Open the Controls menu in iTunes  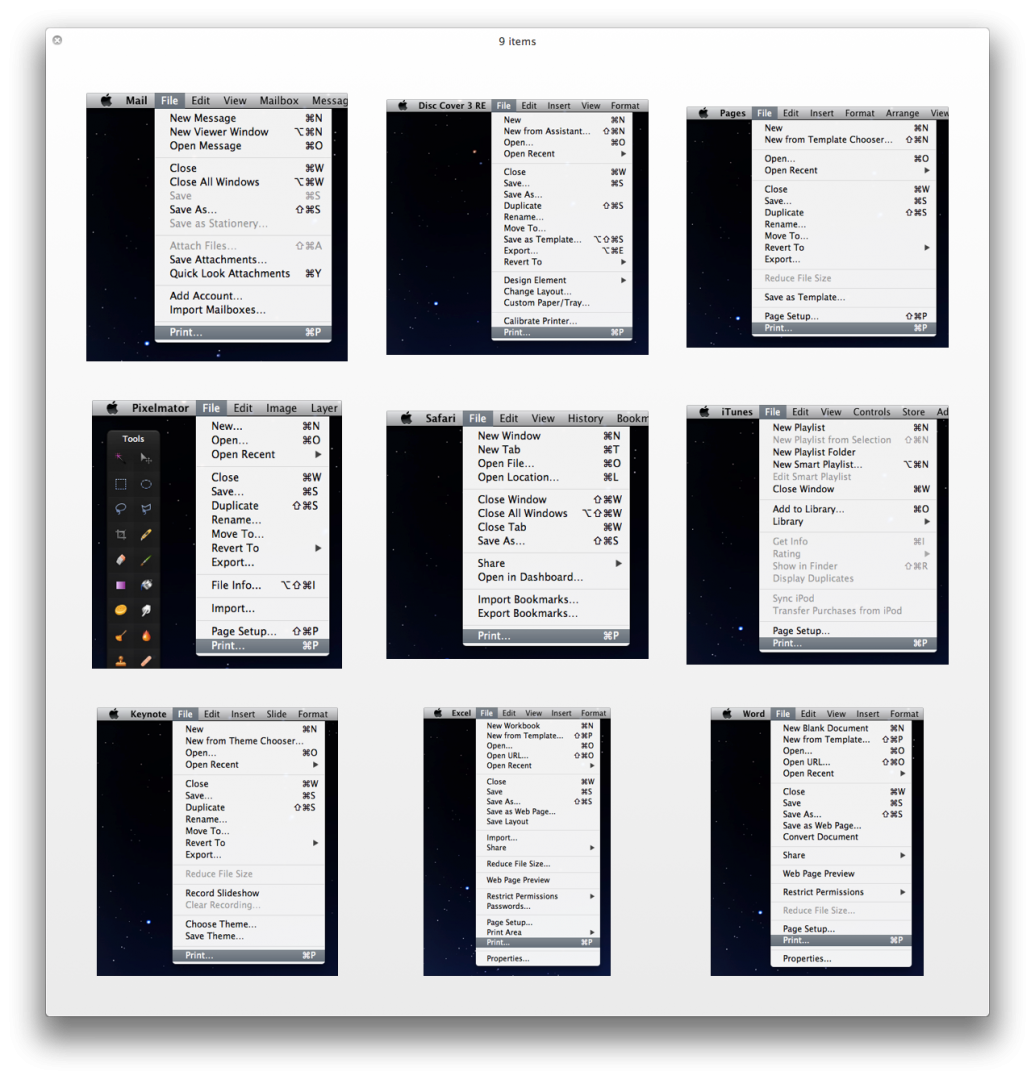[871, 412]
